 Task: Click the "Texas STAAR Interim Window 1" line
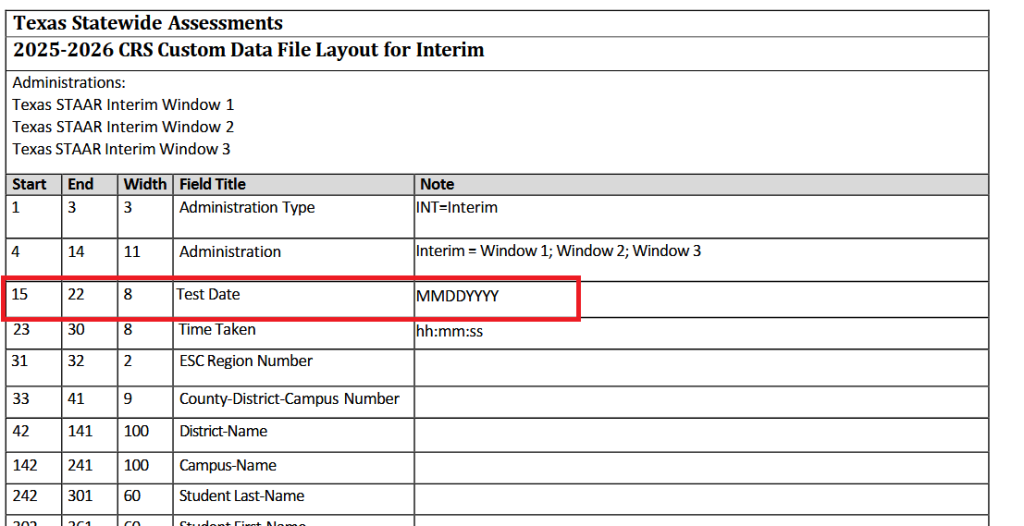[123, 105]
